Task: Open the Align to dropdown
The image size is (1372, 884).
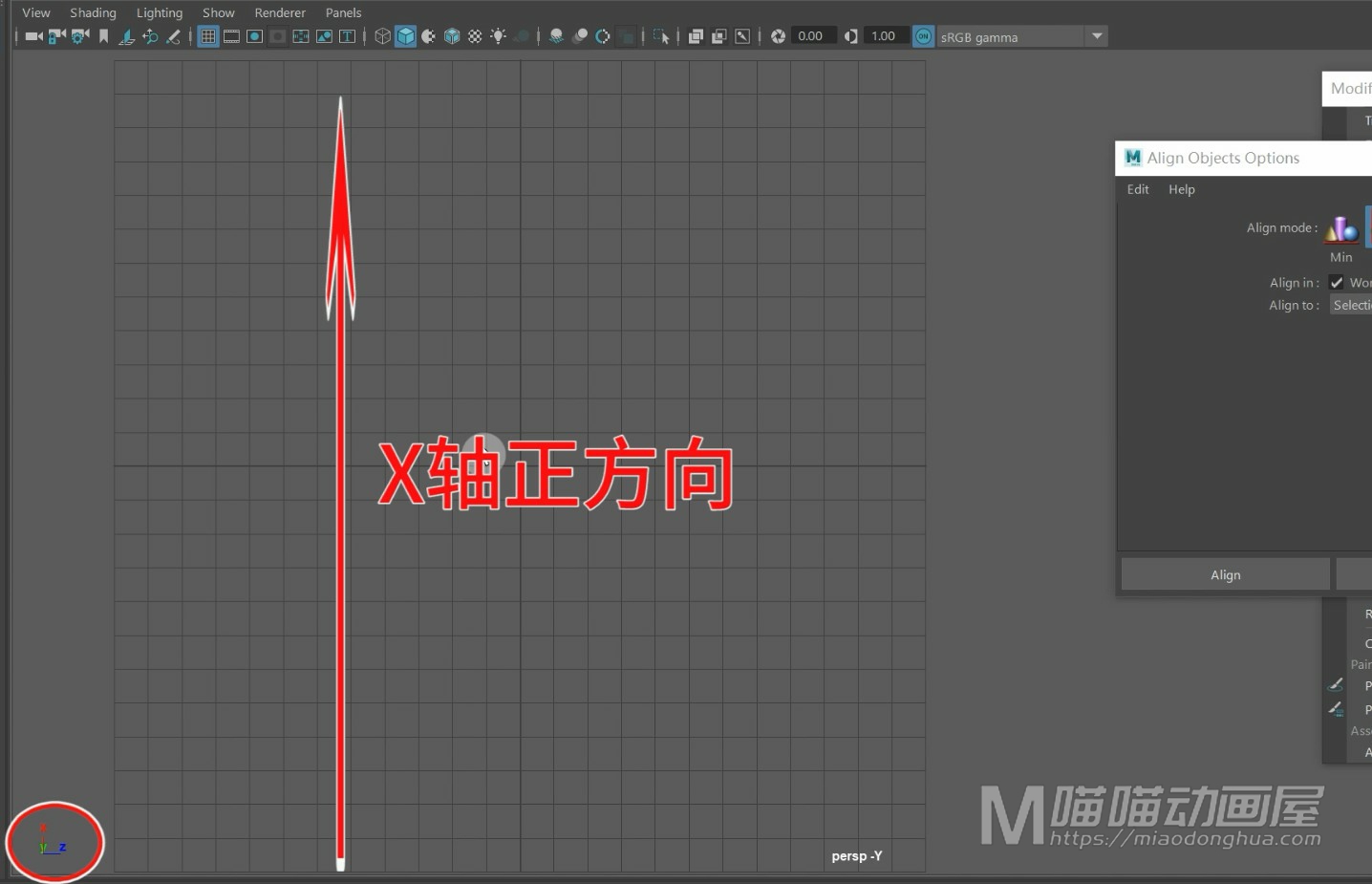Action: 1351,305
